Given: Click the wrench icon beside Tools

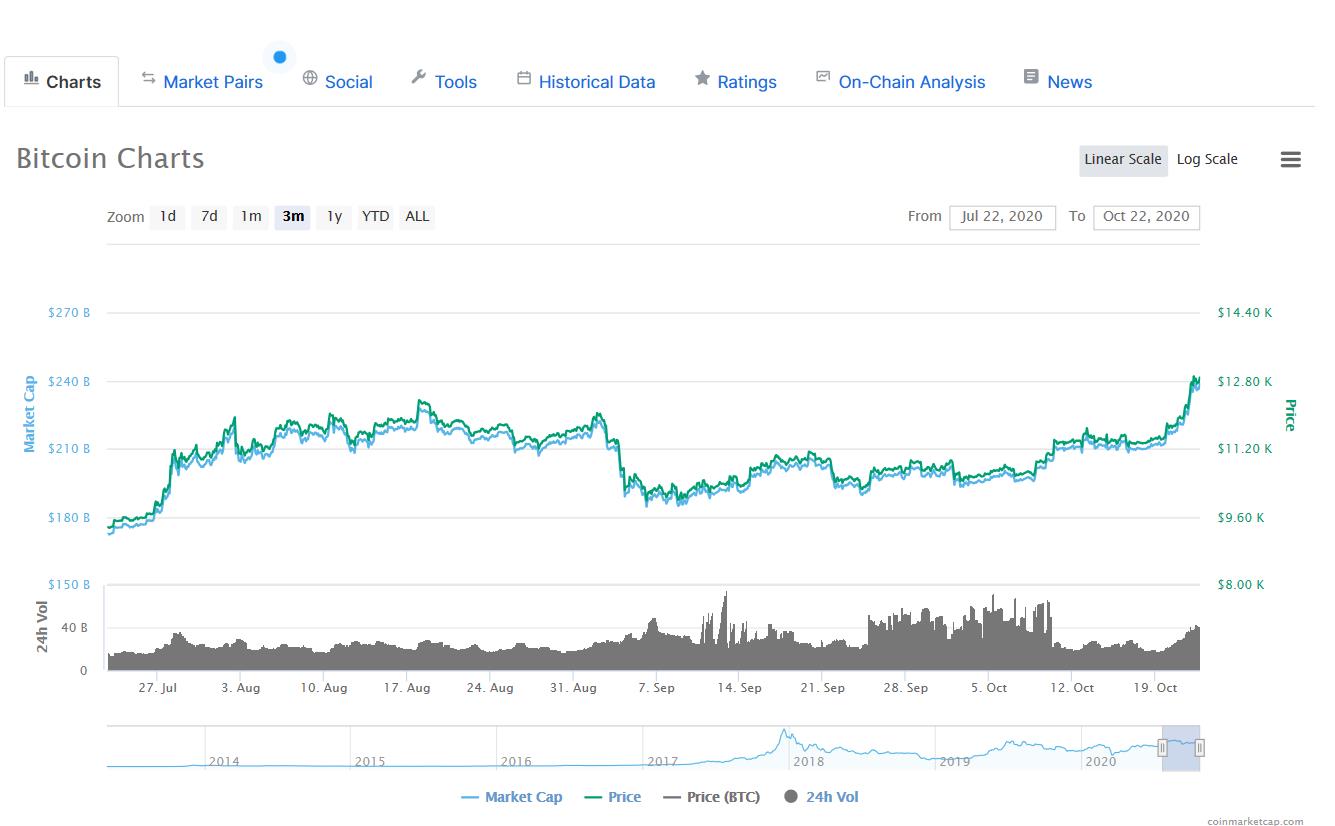Looking at the screenshot, I should [419, 78].
